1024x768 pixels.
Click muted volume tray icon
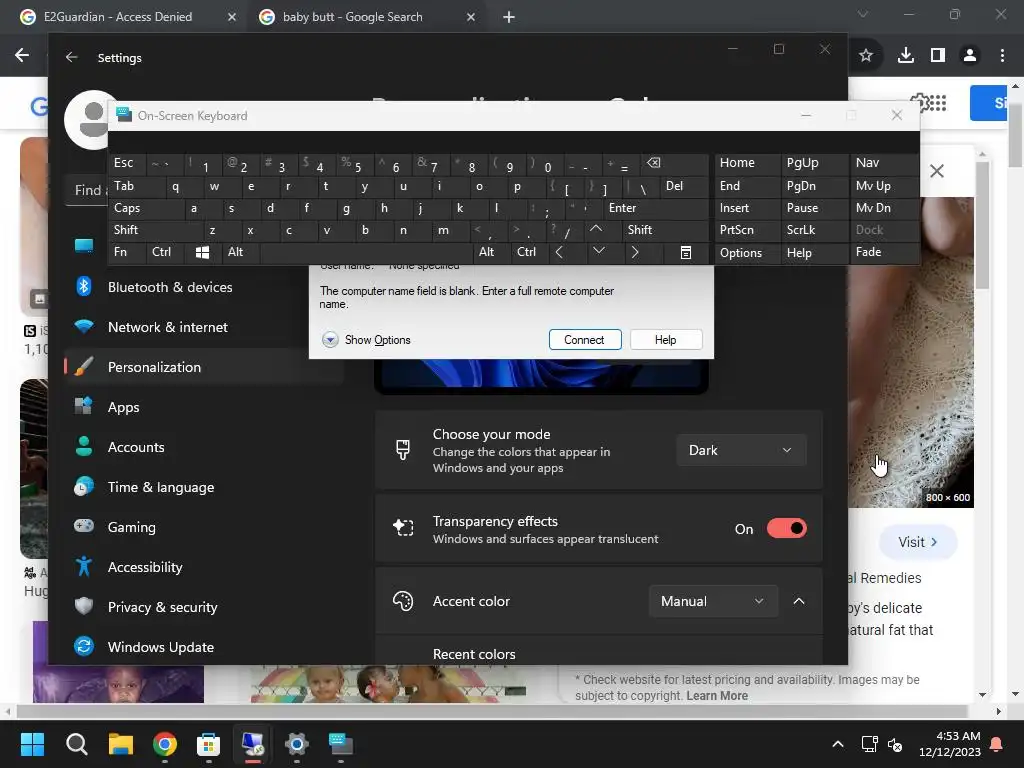click(x=895, y=744)
